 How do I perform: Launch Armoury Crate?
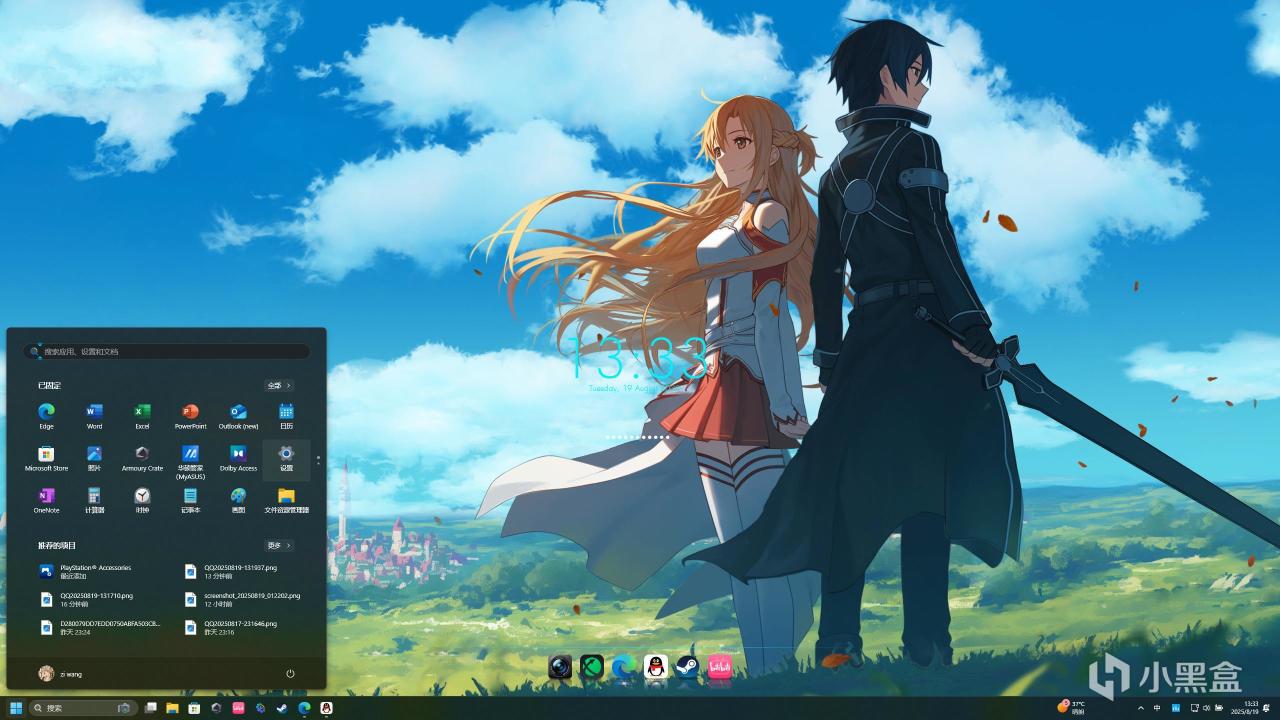coord(142,459)
